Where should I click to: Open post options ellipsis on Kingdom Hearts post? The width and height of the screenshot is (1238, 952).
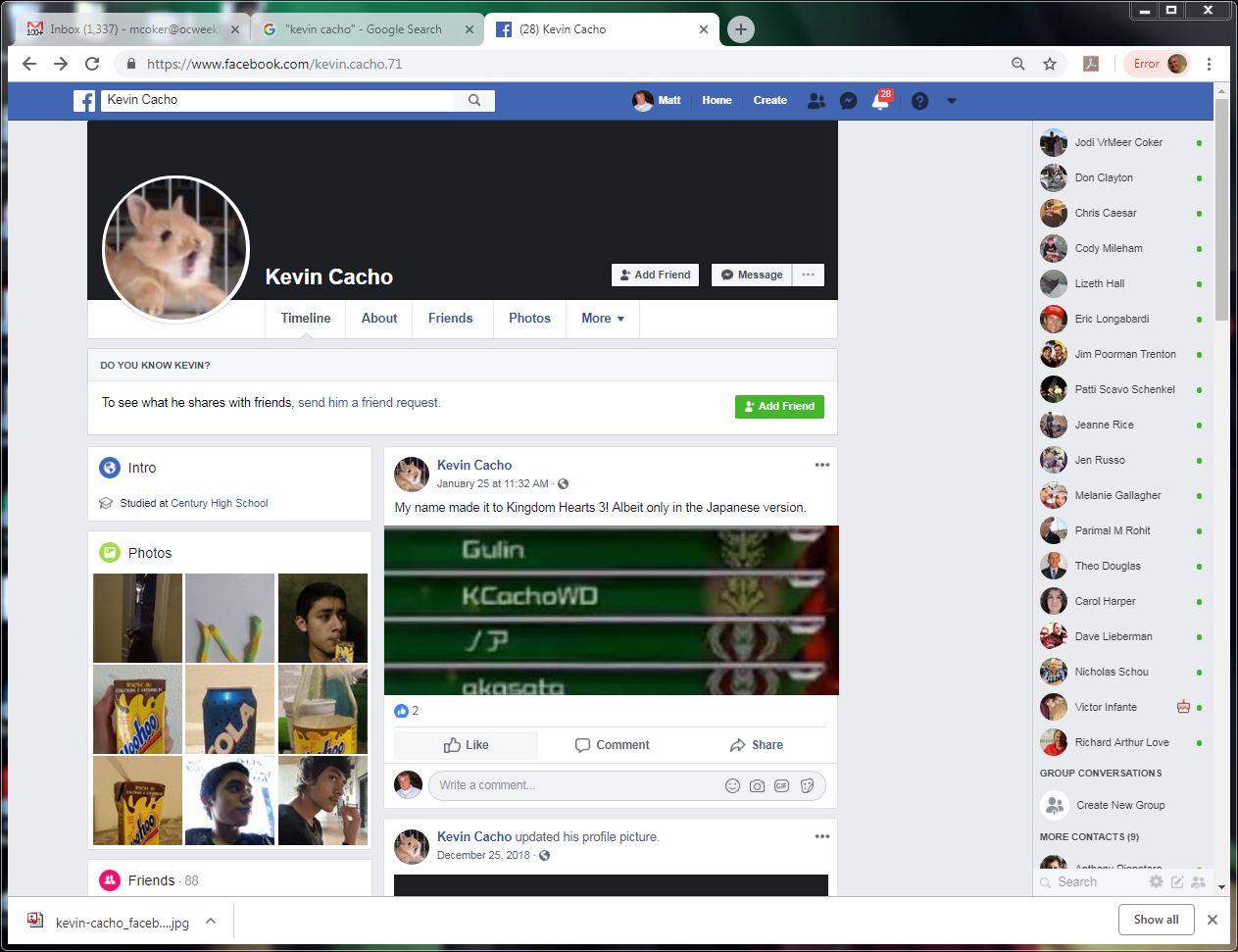point(821,465)
